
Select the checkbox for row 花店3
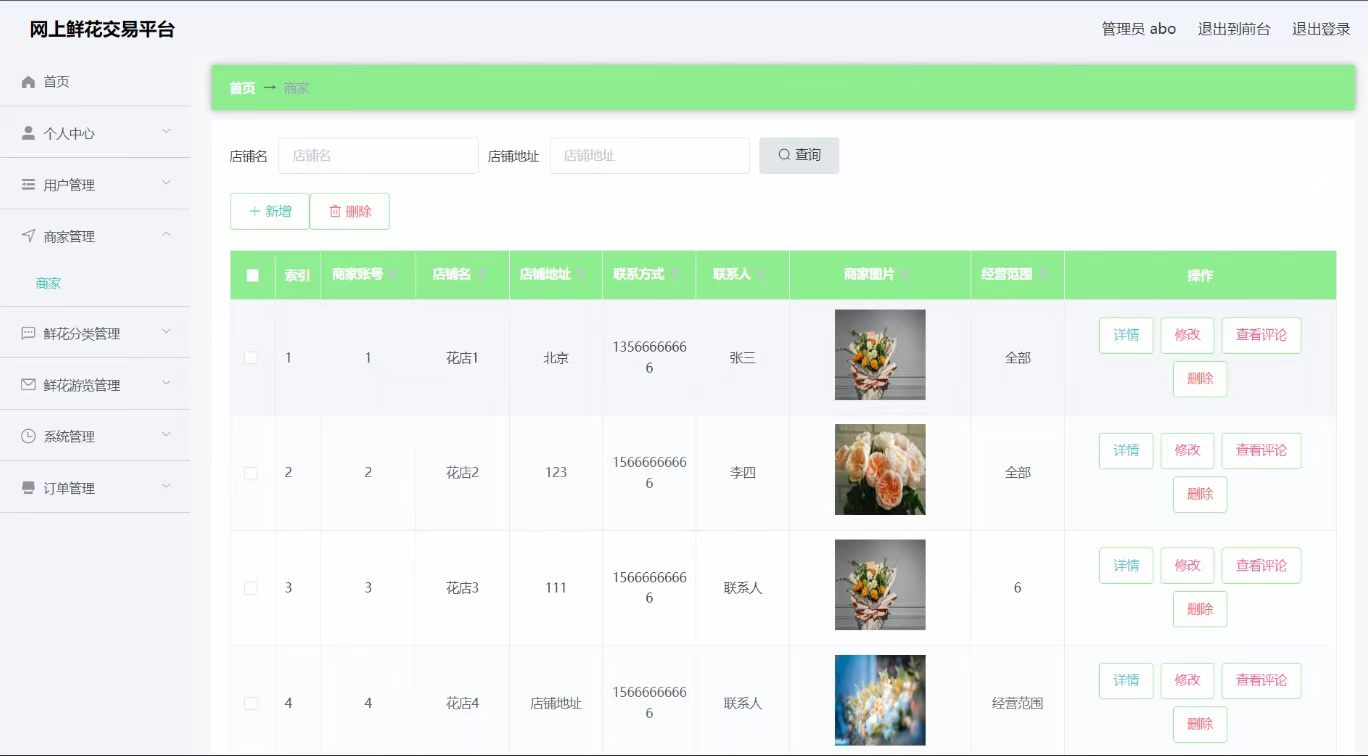coord(251,588)
